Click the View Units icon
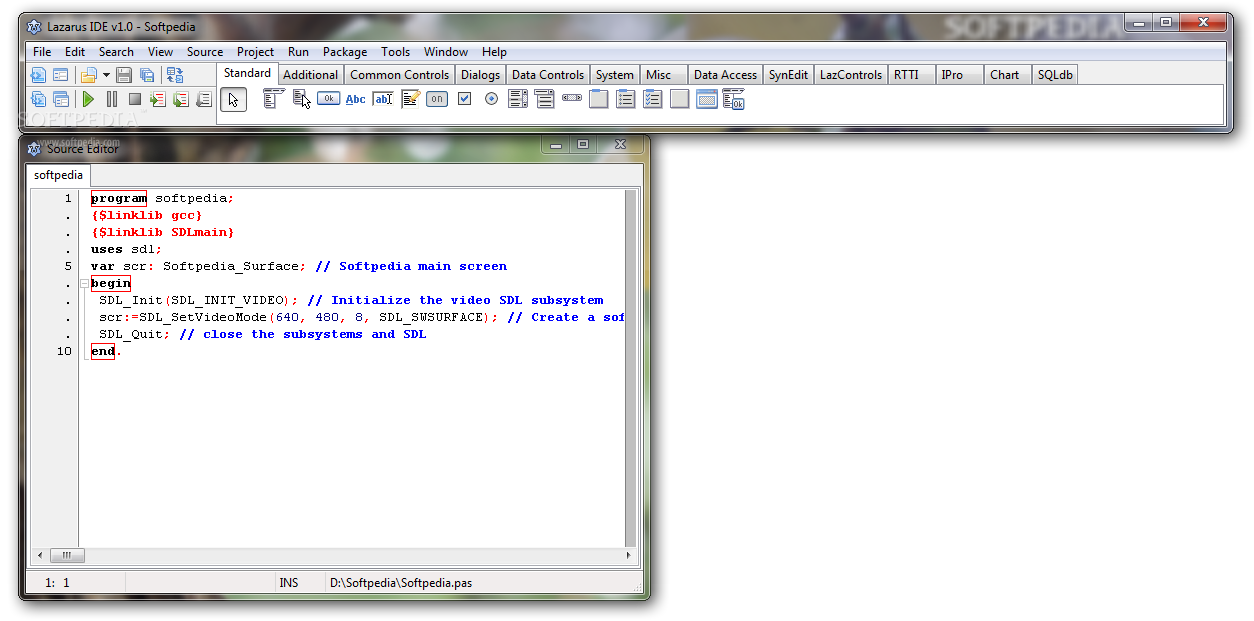This screenshot has width=1254, height=621. click(38, 99)
